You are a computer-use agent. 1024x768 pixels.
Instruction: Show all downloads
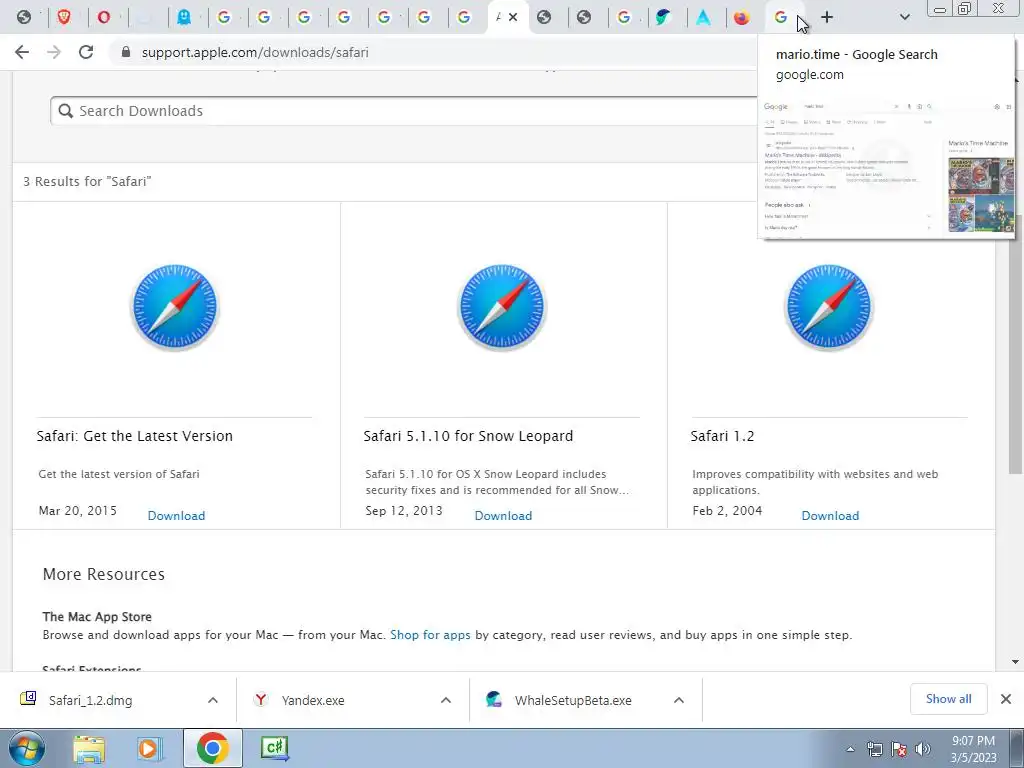[x=948, y=699]
